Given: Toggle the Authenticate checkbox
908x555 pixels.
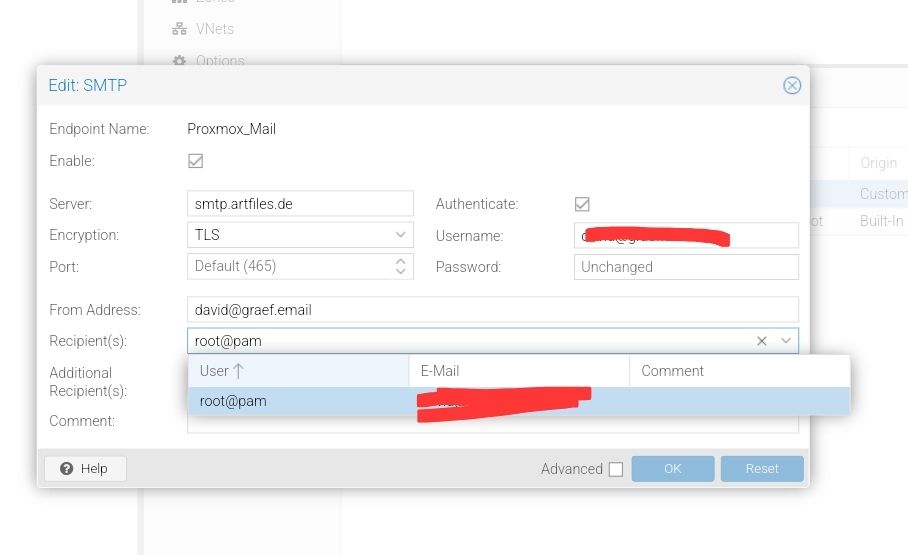Looking at the screenshot, I should pos(582,204).
